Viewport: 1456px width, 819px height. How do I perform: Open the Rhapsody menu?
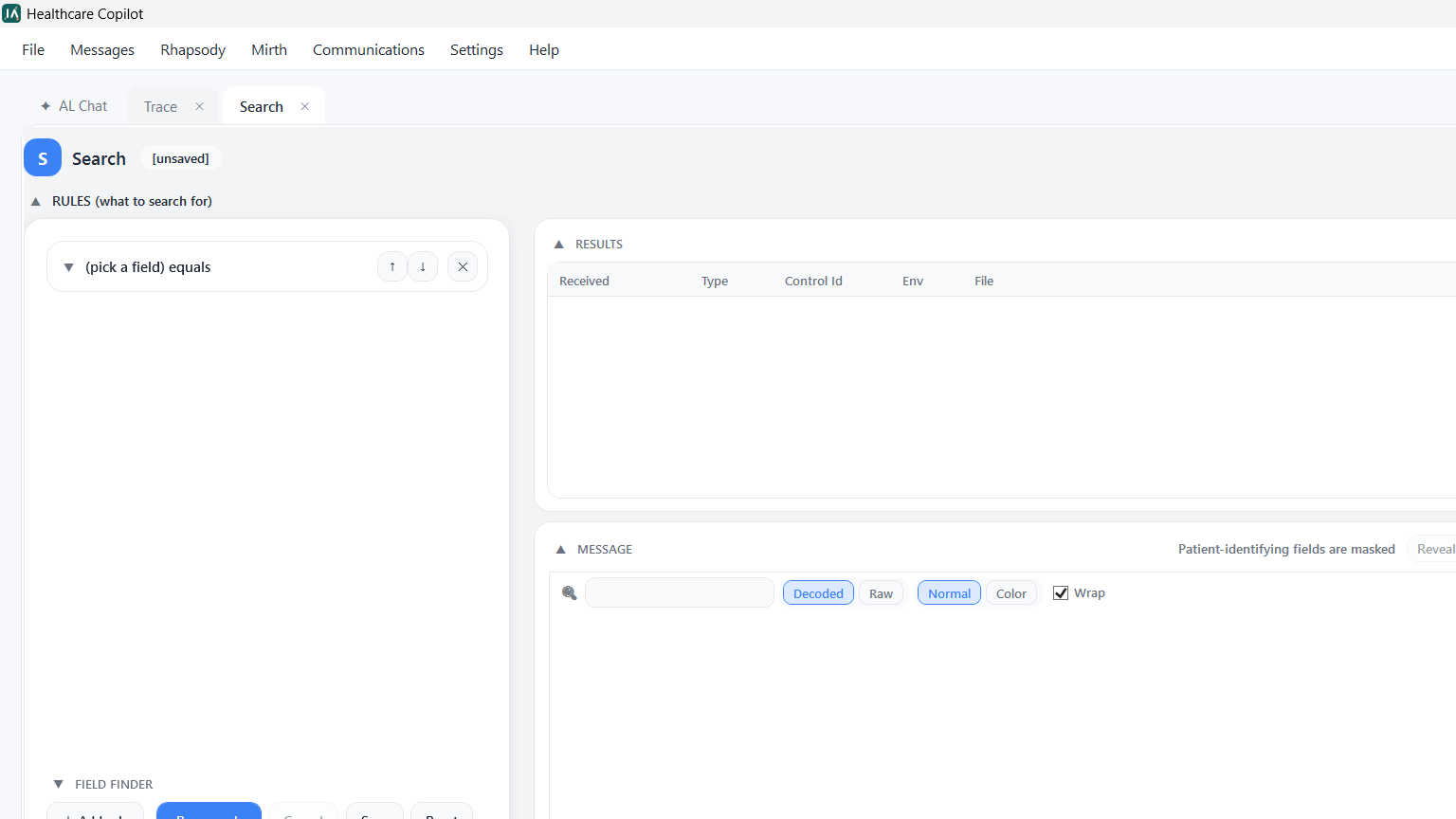tap(193, 49)
